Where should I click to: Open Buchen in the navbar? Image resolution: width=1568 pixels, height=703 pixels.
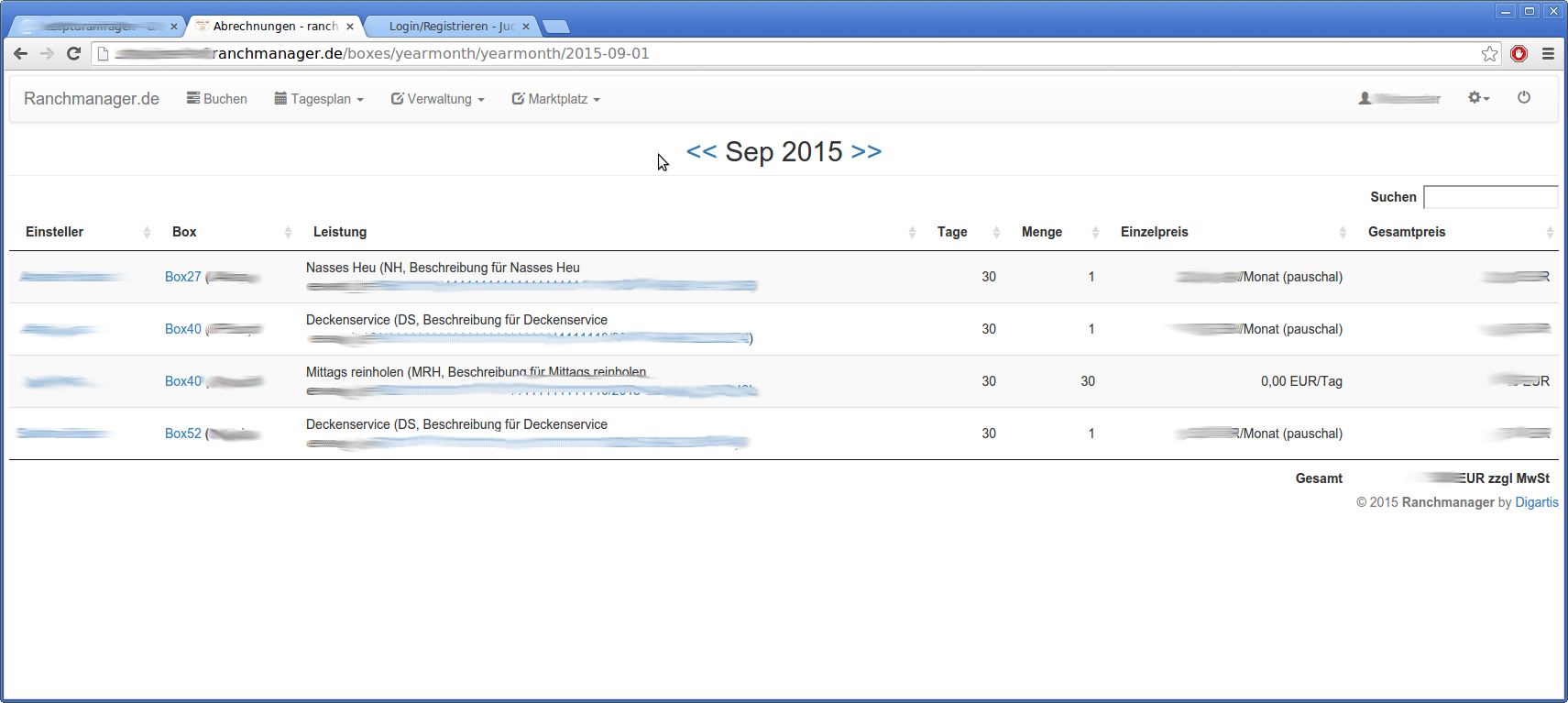217,99
